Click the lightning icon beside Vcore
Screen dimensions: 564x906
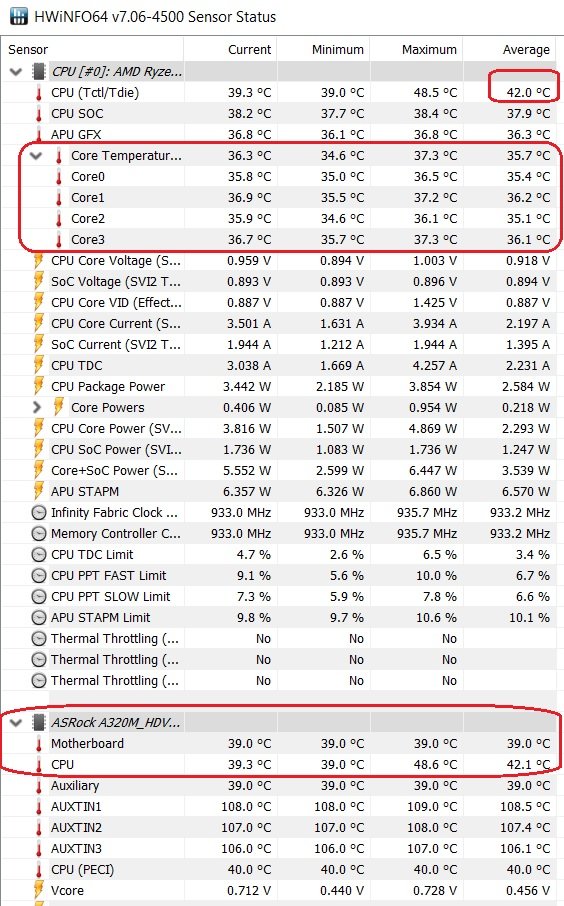pos(39,891)
